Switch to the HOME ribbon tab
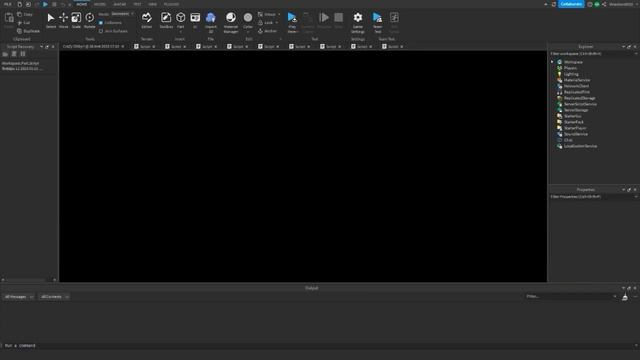Viewport: 640px width, 360px height. (x=82, y=4)
